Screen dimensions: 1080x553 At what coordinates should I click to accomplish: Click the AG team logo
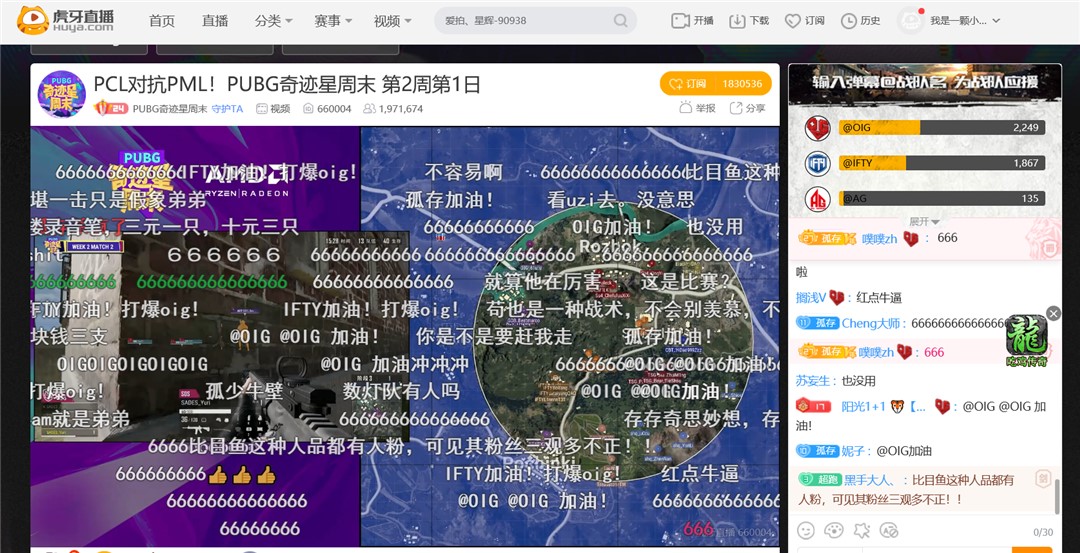point(818,200)
